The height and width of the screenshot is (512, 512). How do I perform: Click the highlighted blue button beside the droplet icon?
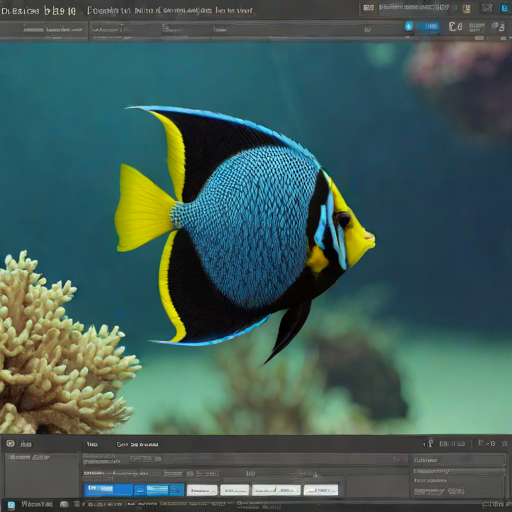point(428,27)
